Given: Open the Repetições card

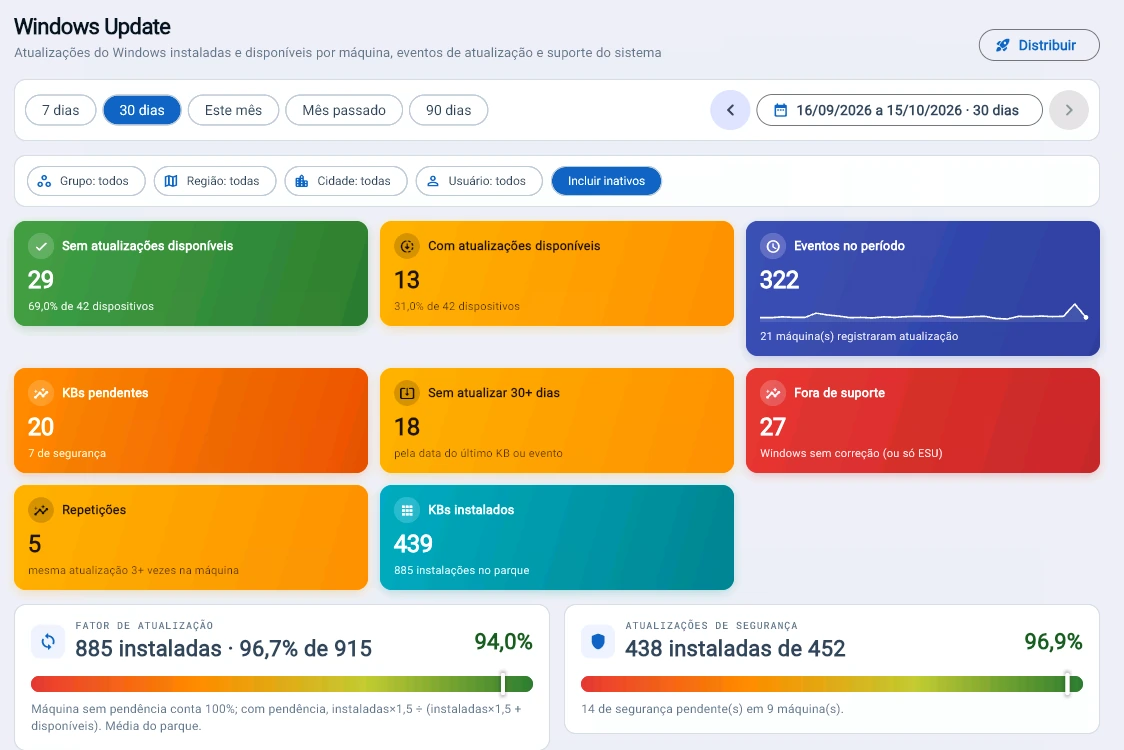Looking at the screenshot, I should [191, 537].
